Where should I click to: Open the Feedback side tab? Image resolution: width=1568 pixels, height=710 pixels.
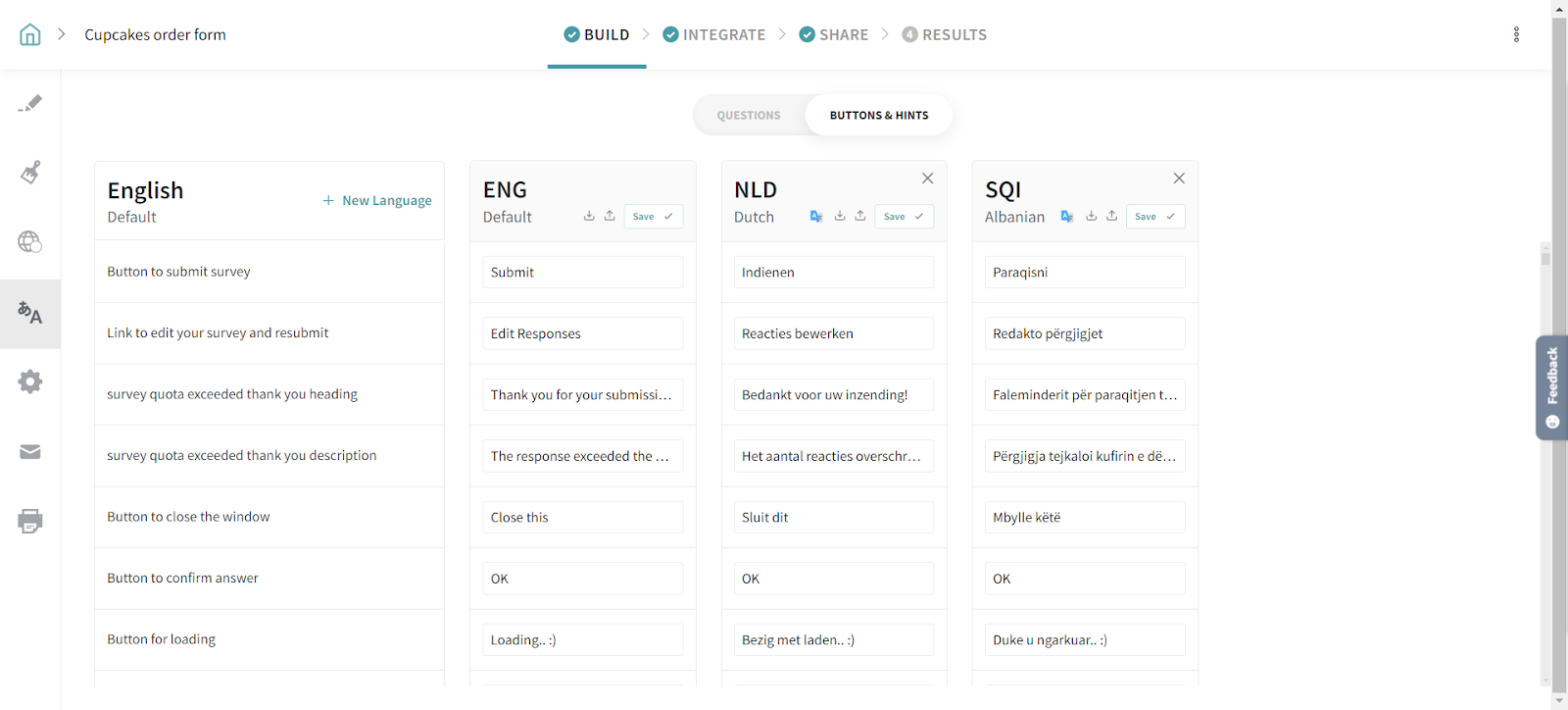(x=1551, y=387)
